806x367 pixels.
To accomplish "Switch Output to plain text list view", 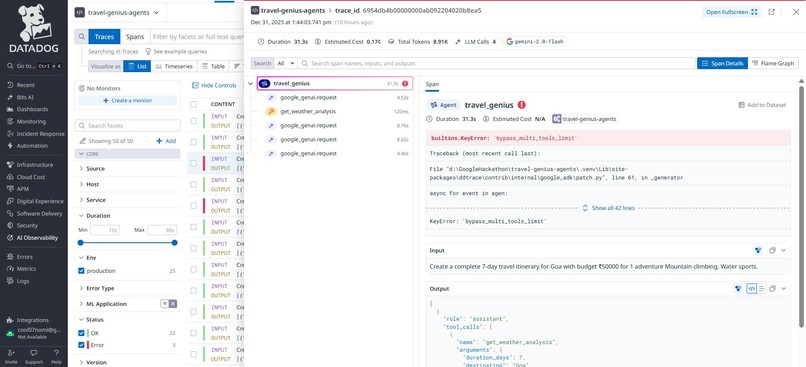I will 762,289.
